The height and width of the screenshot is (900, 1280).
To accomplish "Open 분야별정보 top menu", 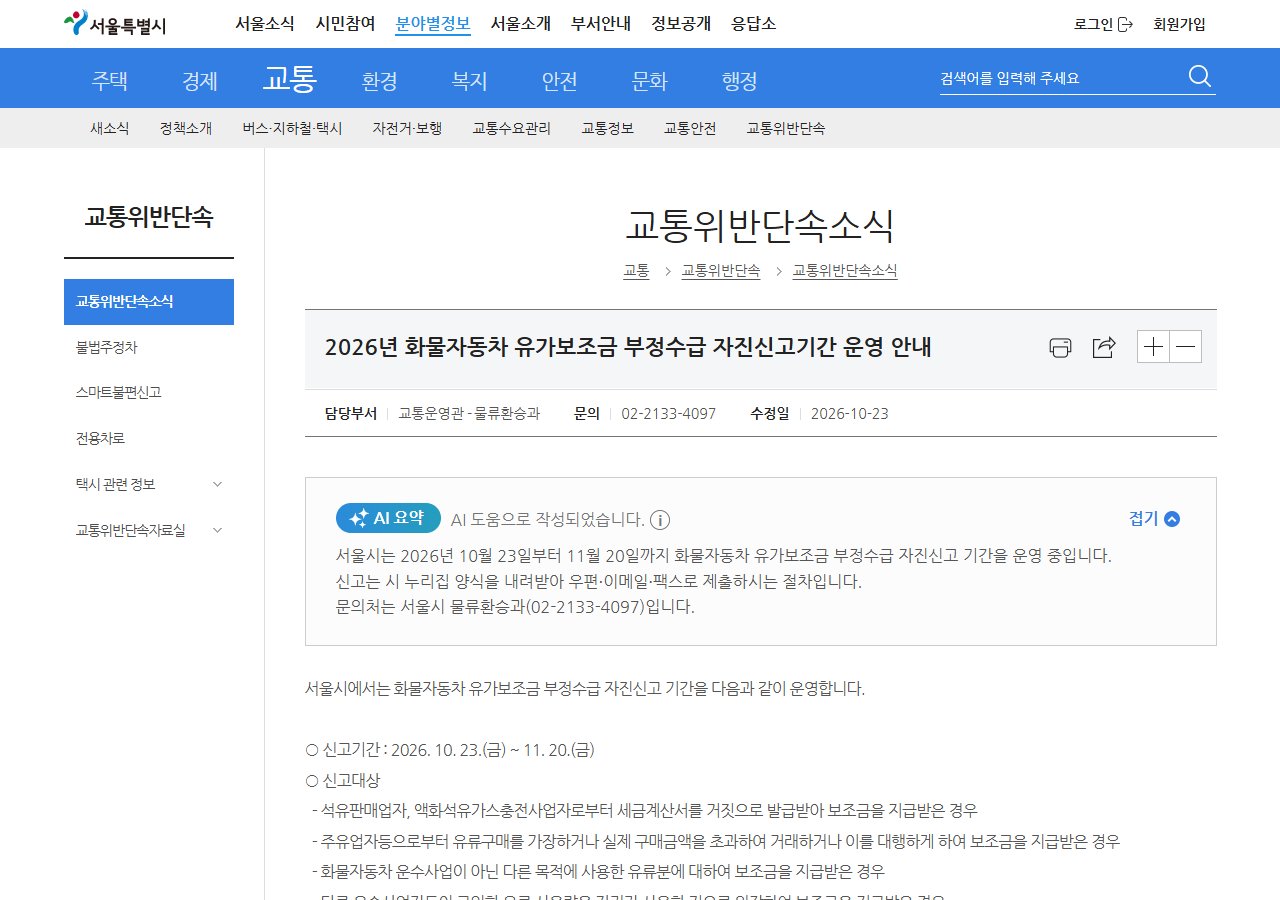I will [433, 24].
